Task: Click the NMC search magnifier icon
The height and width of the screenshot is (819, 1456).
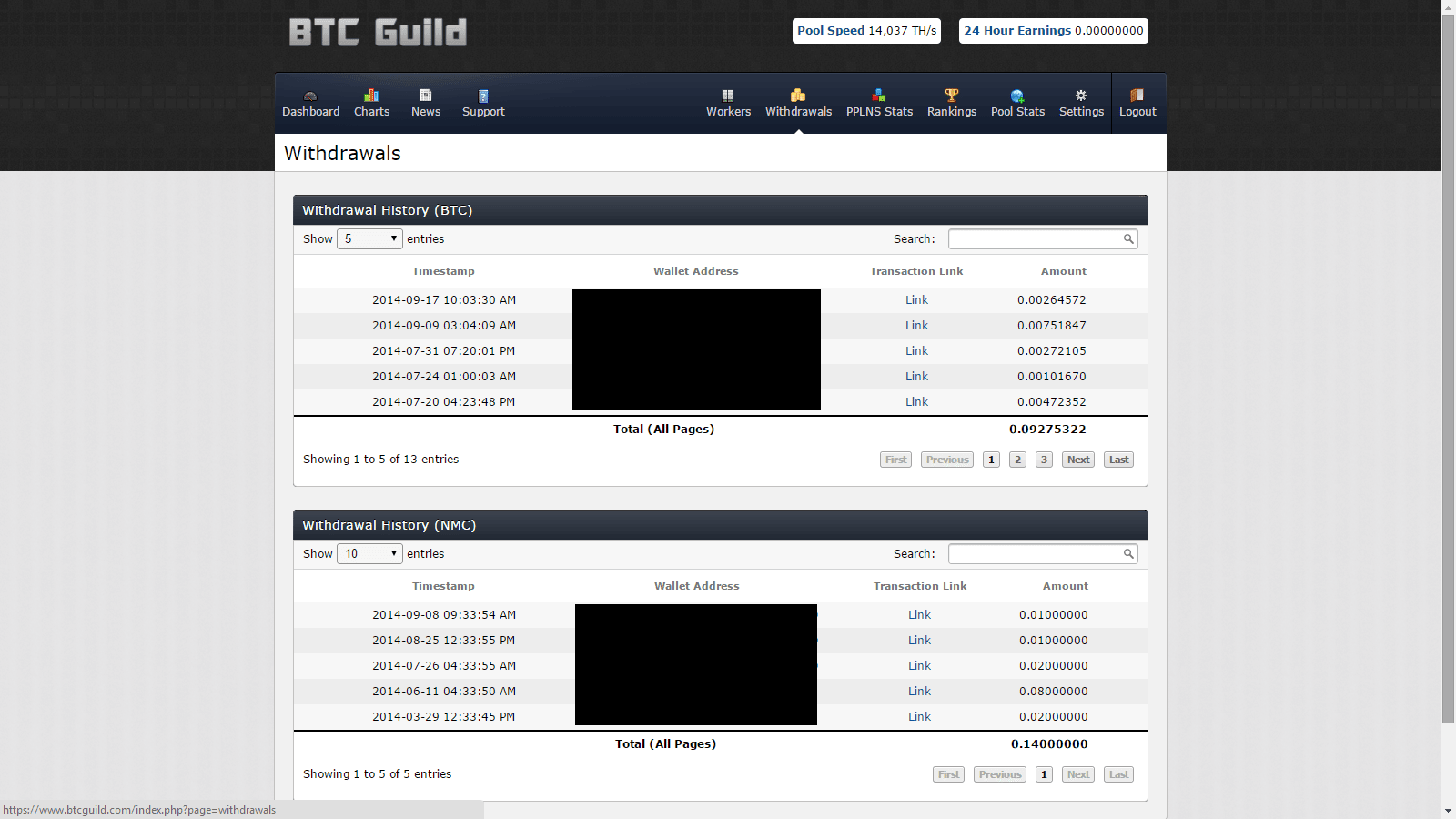Action: (1128, 554)
